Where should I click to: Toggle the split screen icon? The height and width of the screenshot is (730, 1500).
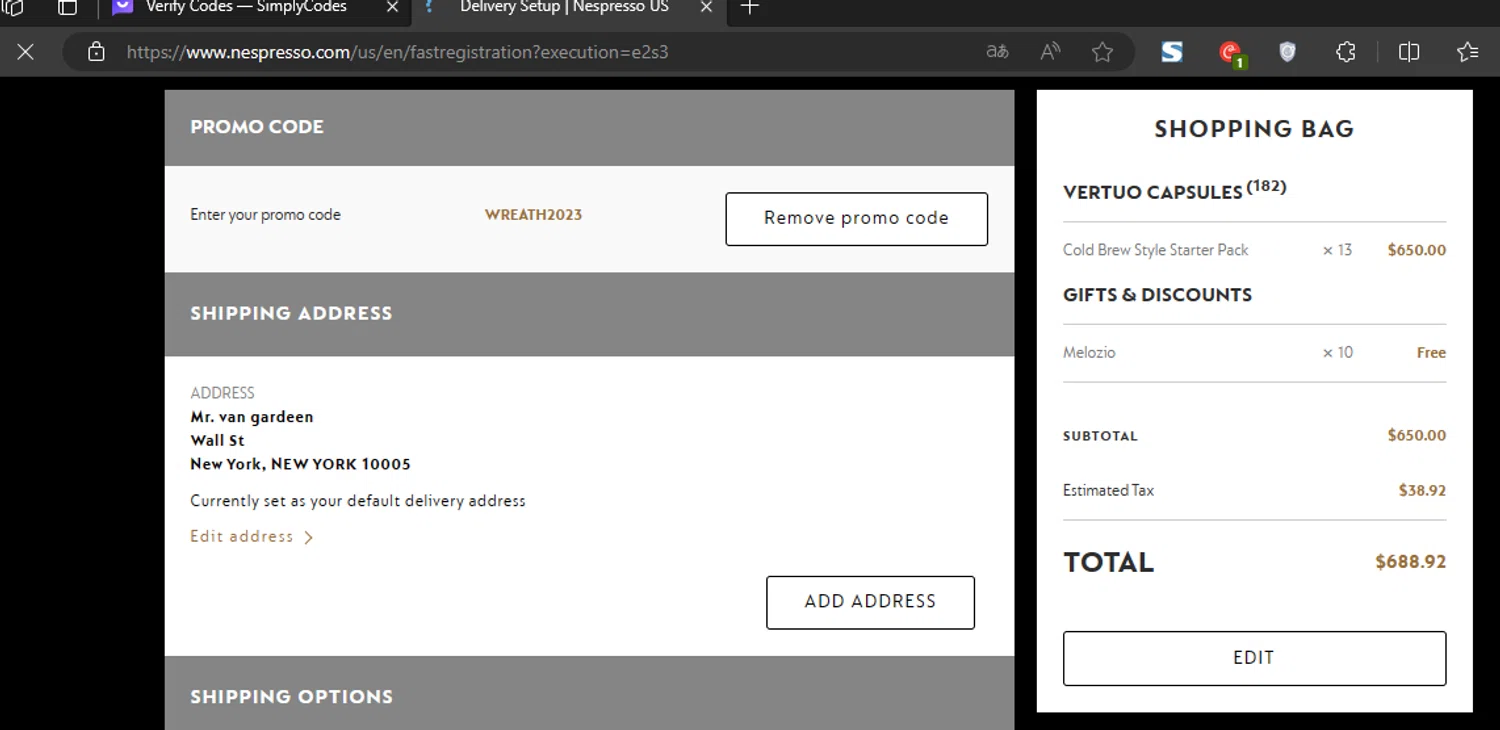(x=1409, y=52)
